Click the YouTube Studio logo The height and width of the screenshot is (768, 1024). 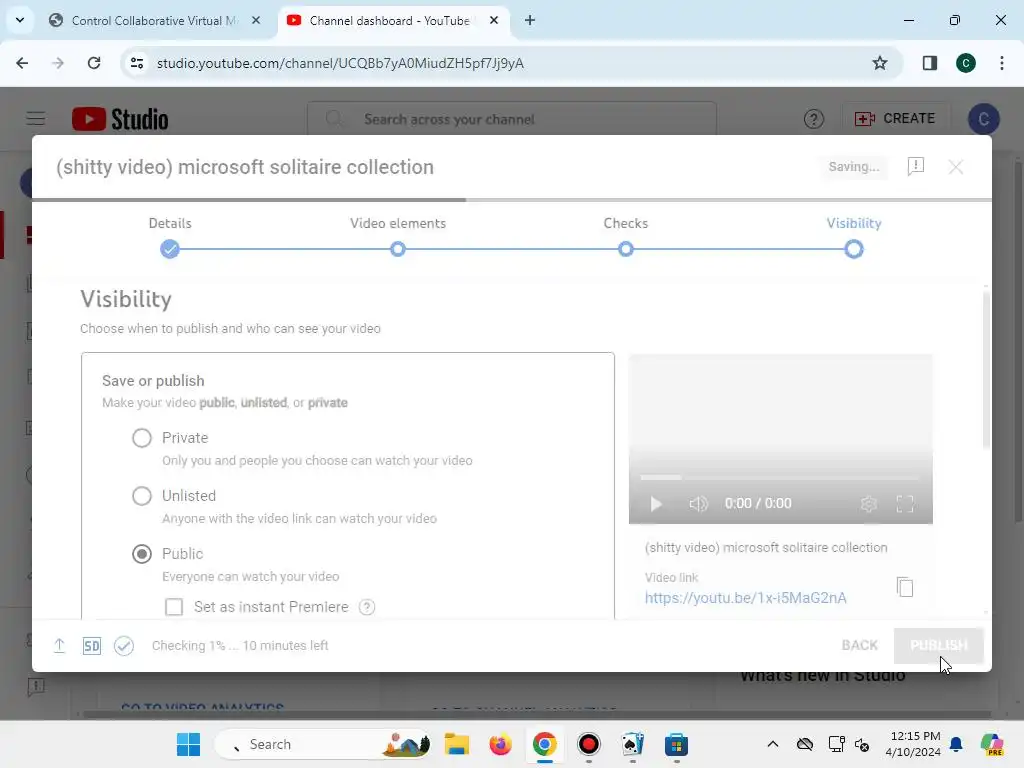(x=120, y=120)
